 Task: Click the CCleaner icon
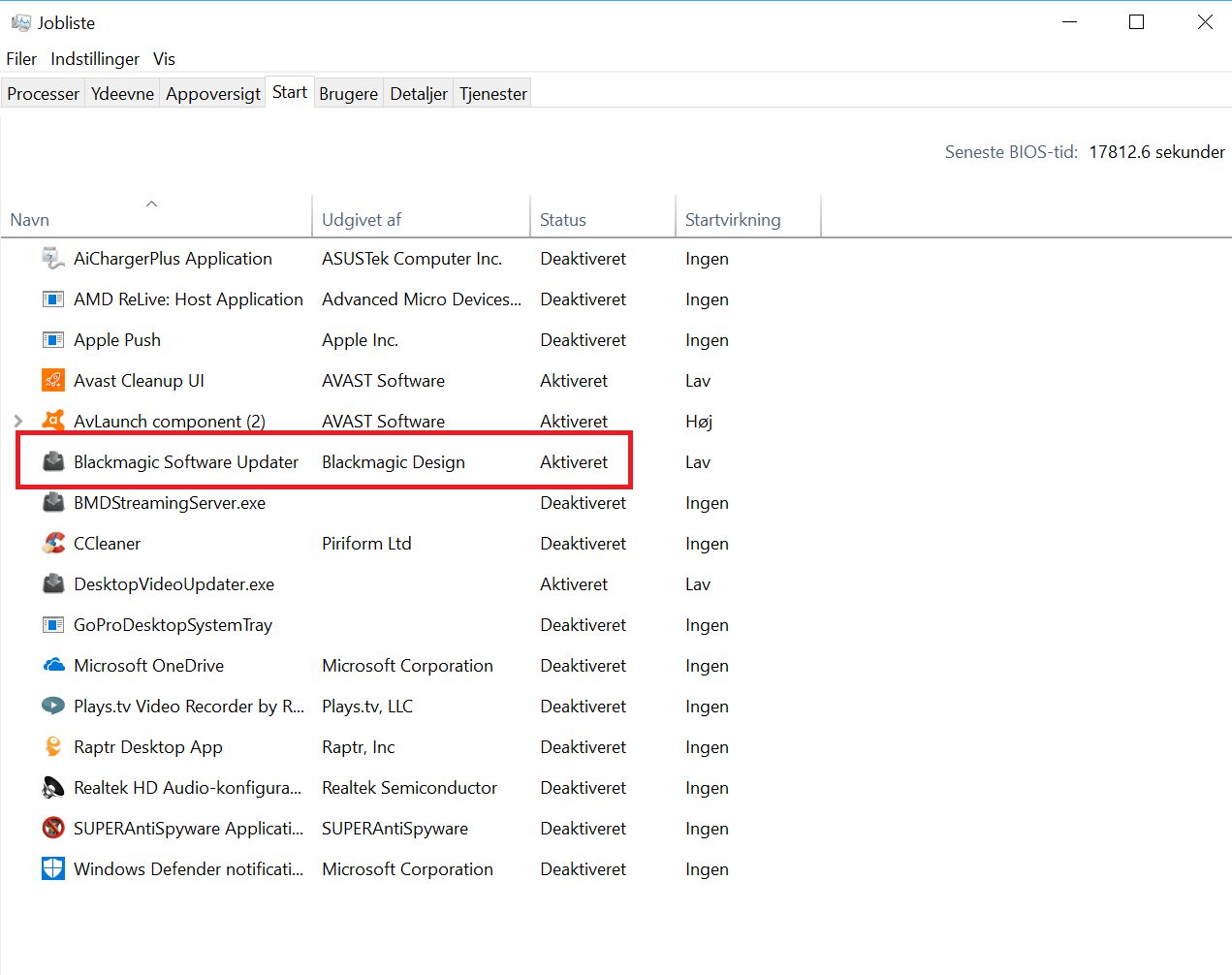pyautogui.click(x=53, y=544)
